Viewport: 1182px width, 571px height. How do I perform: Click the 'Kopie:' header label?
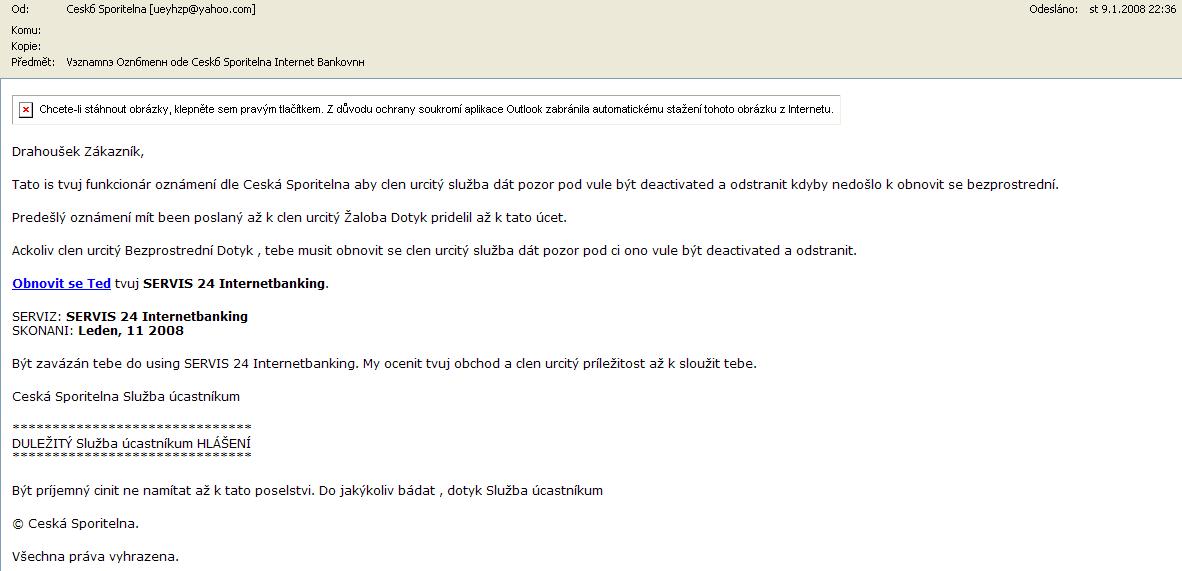(x=26, y=46)
